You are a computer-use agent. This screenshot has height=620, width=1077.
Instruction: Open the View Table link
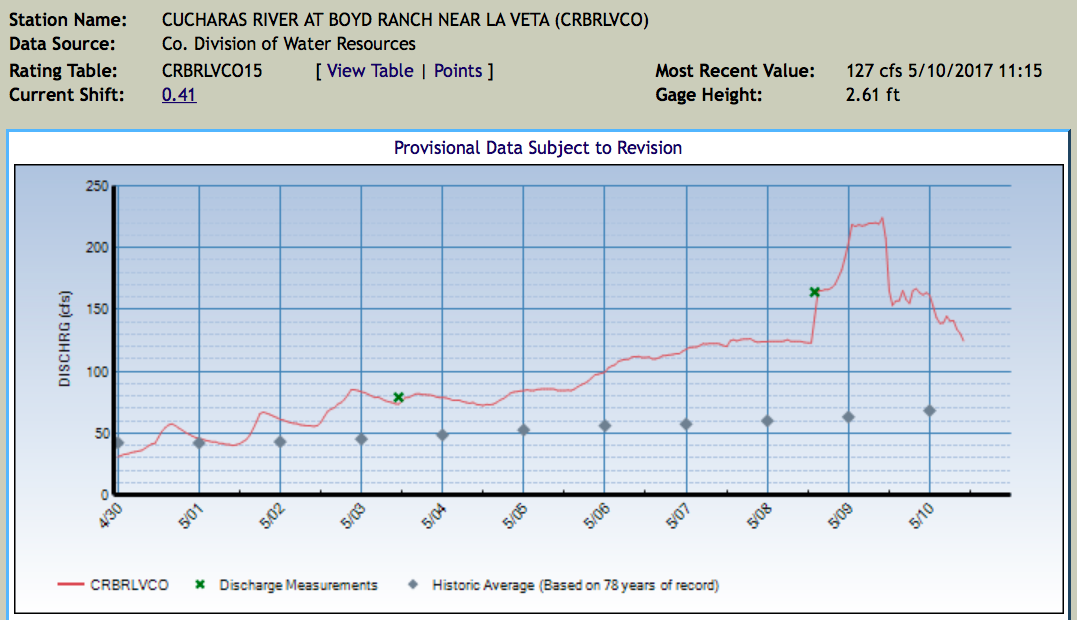pos(369,71)
